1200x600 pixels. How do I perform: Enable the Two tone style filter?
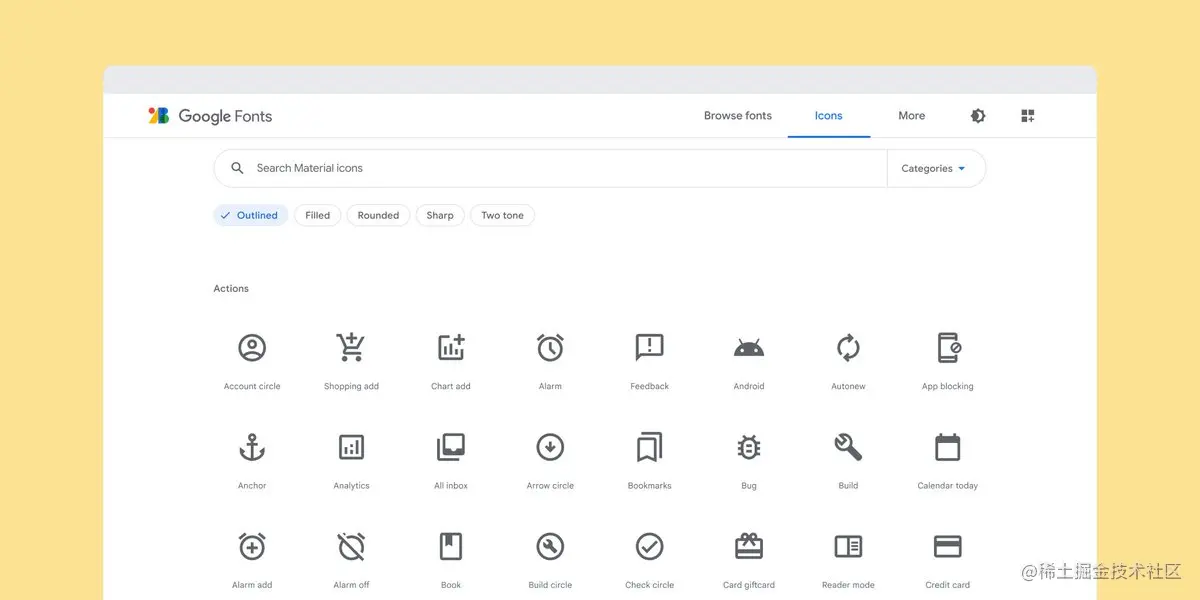click(502, 215)
